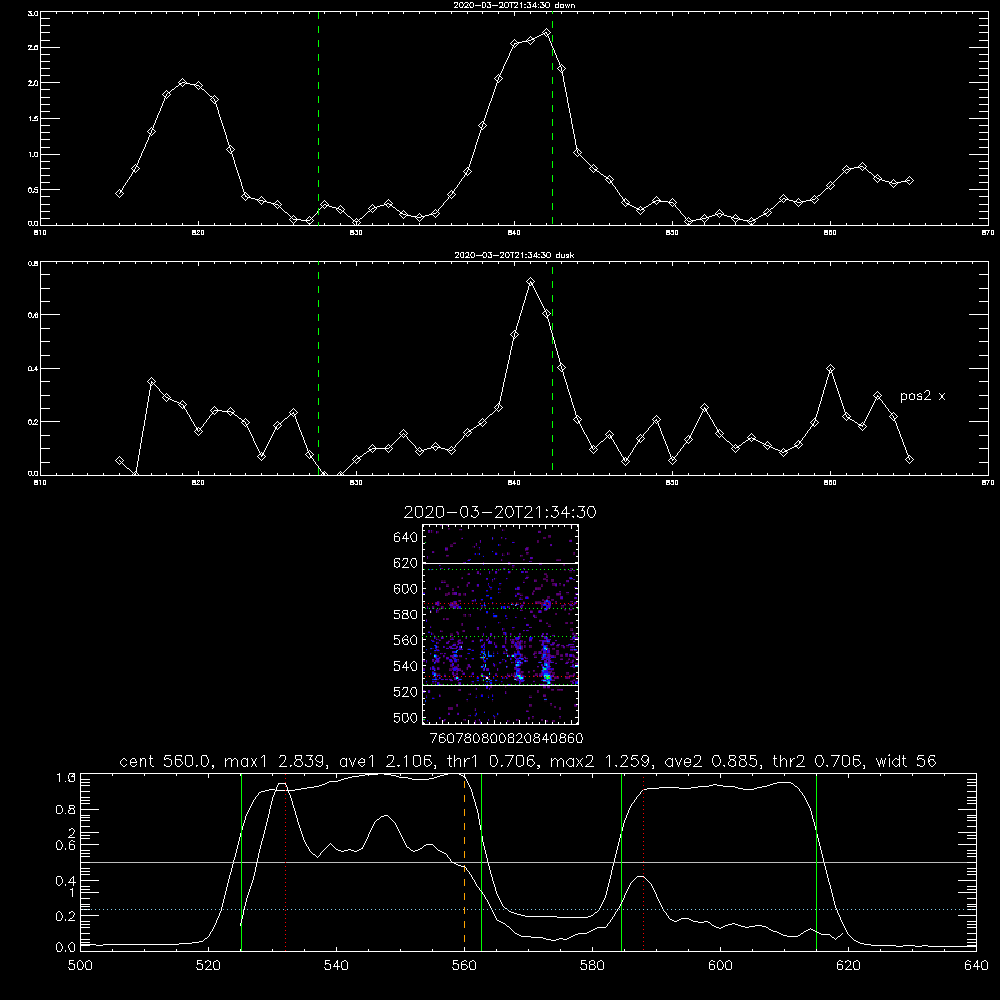Viewport: 1000px width, 1000px height.
Task: Click the 560 x-axis label of the bottom plot
Action: coord(464,966)
